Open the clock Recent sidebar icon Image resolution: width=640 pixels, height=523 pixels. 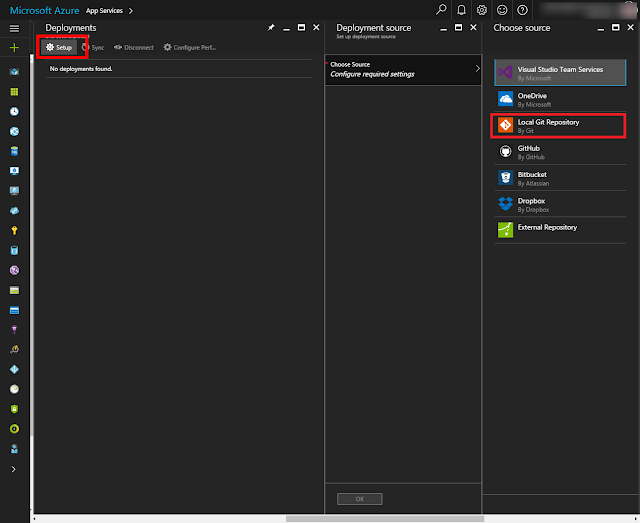(x=14, y=111)
